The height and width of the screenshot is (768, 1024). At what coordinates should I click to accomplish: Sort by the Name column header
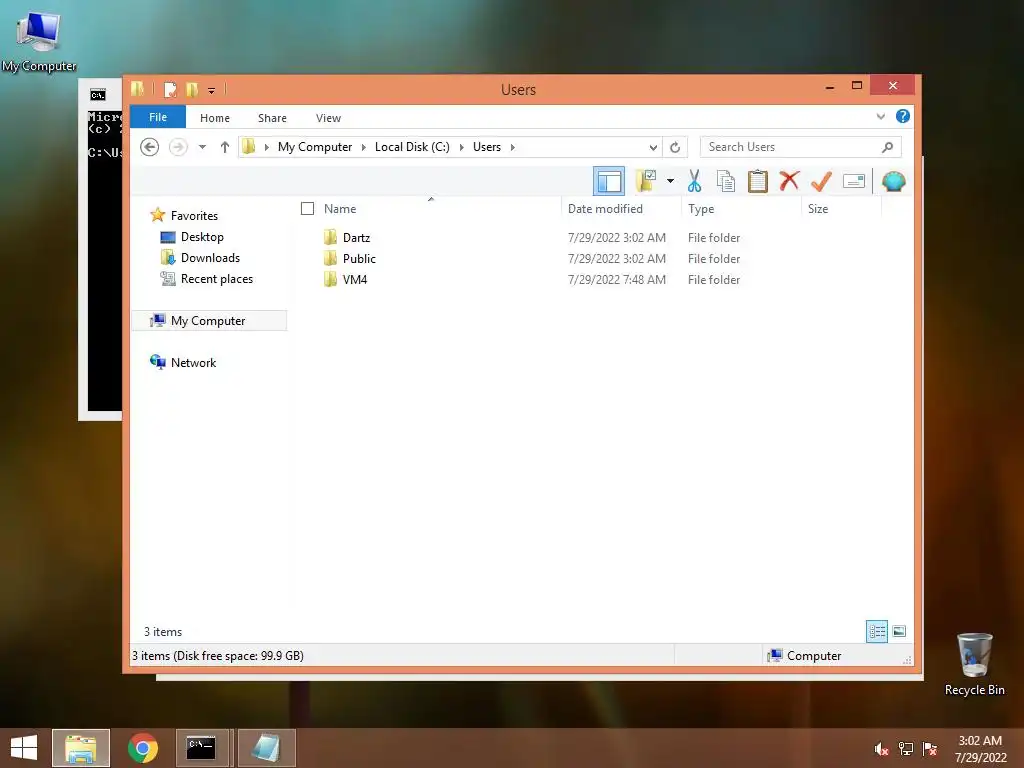340,209
